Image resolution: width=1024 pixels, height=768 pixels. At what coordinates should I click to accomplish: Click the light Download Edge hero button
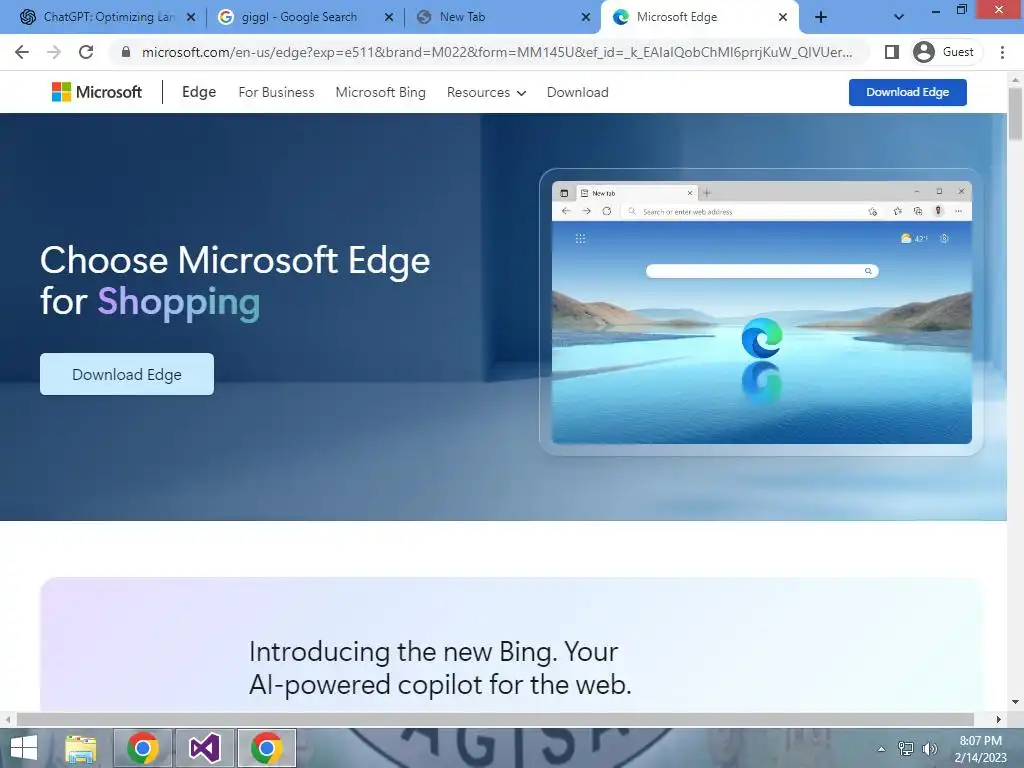pos(127,374)
